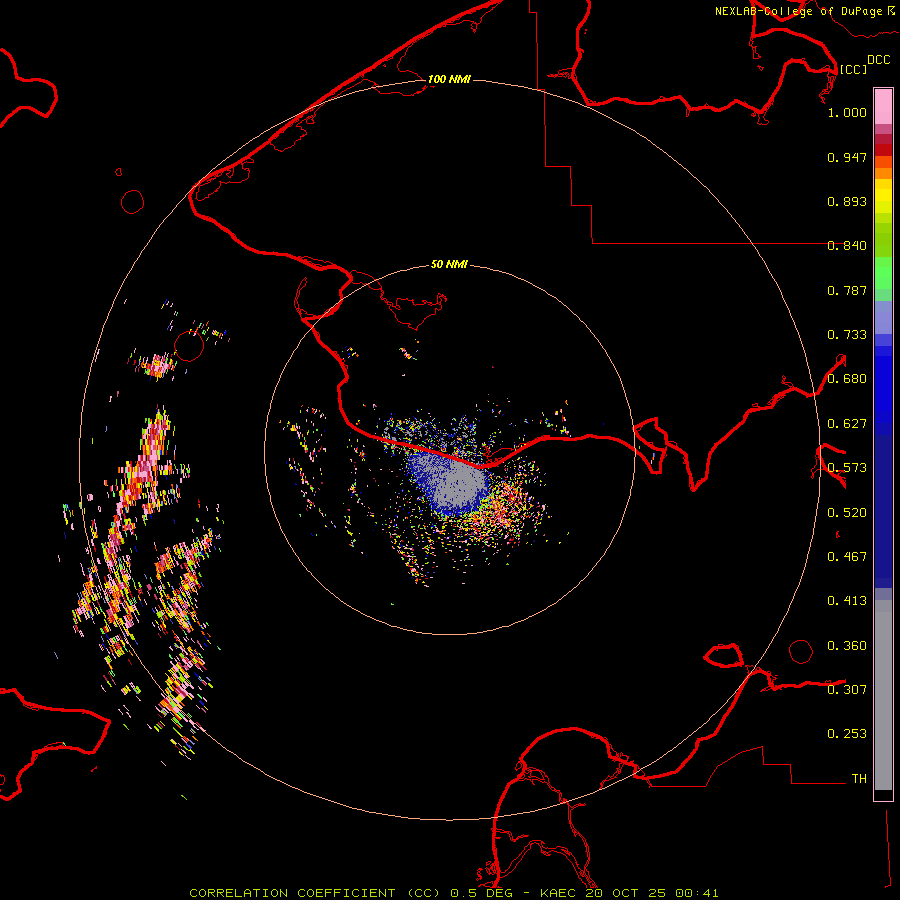Click the gray clutter blob at radar center
The width and height of the screenshot is (900, 900).
[x=462, y=485]
